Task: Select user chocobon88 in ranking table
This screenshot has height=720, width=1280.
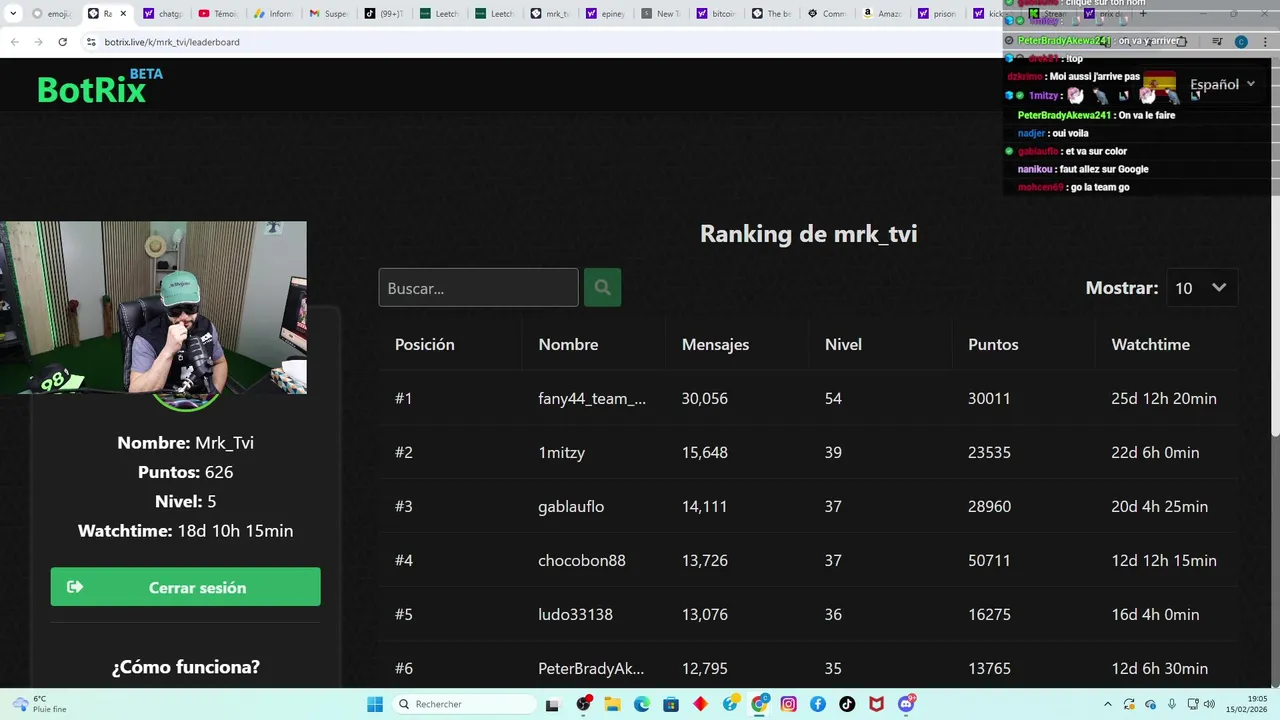Action: tap(582, 560)
